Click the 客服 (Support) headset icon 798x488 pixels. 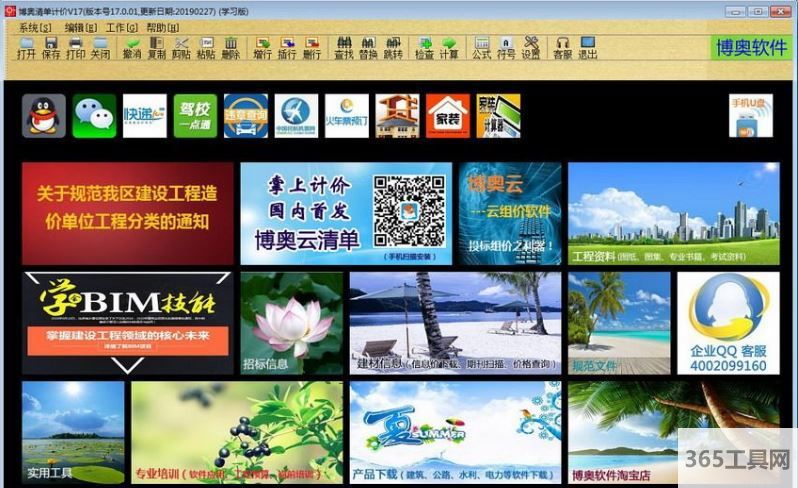[x=562, y=48]
